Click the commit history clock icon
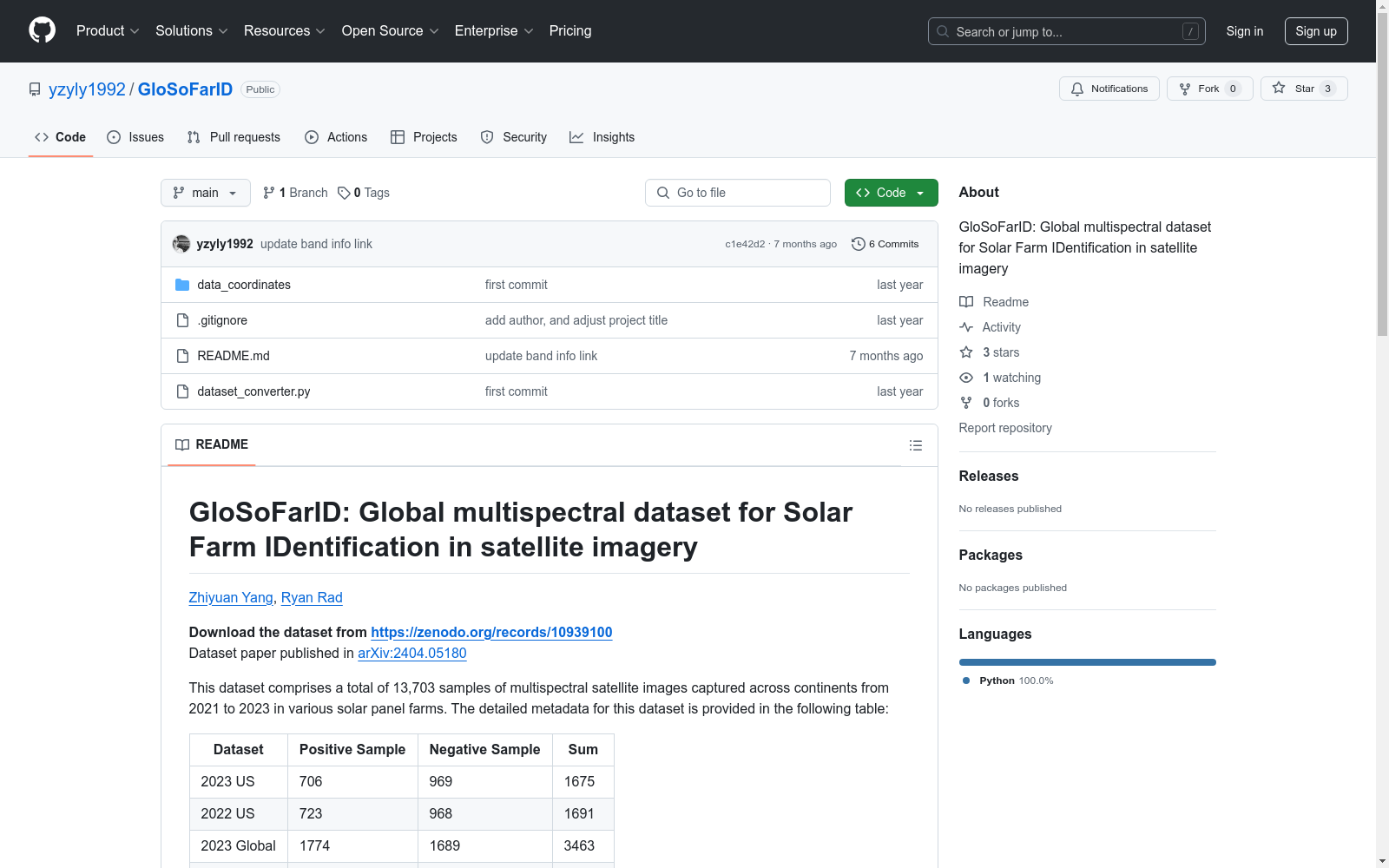 pyautogui.click(x=859, y=244)
